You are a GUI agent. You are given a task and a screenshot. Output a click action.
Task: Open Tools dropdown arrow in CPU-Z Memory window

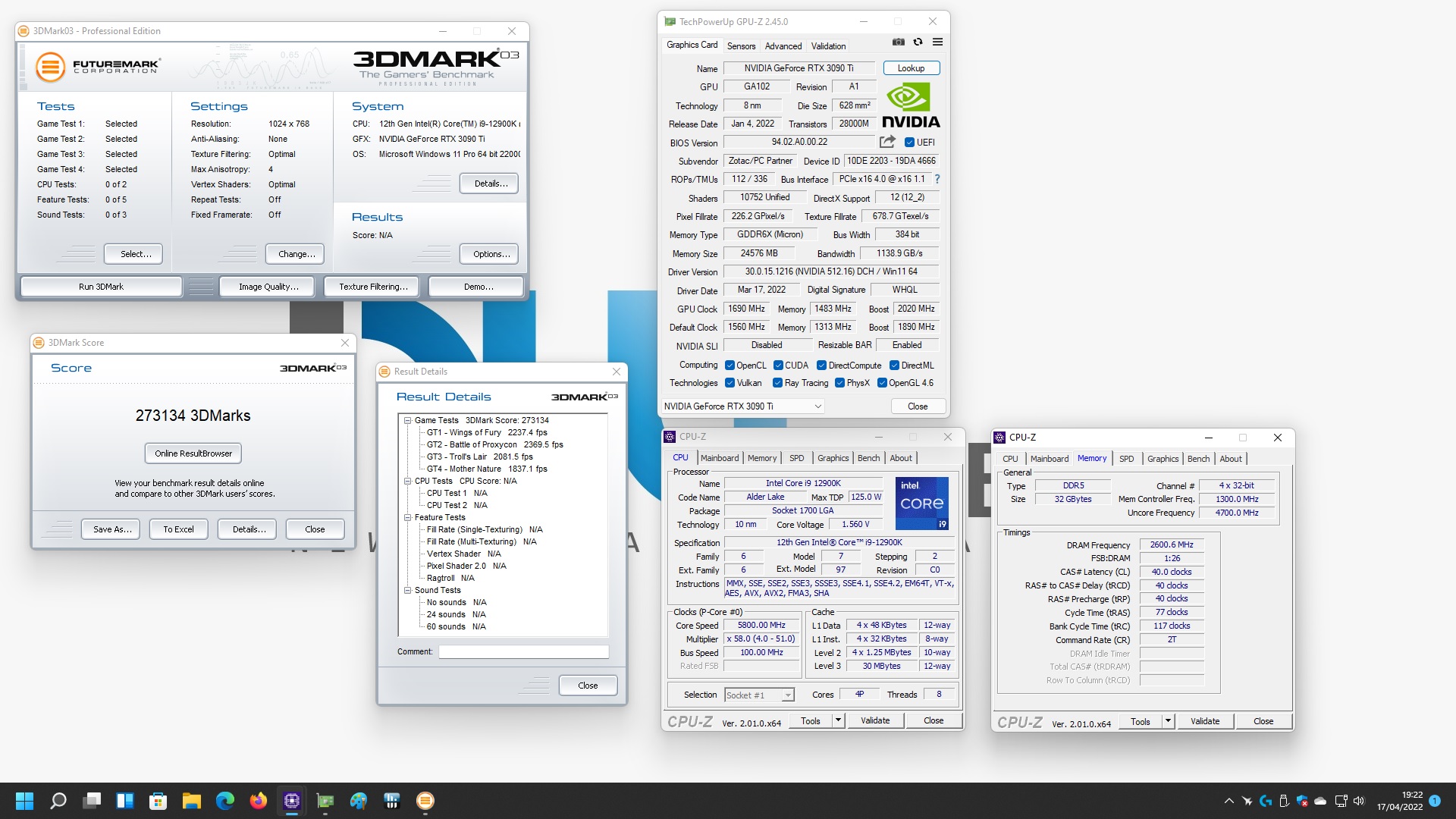click(1168, 721)
